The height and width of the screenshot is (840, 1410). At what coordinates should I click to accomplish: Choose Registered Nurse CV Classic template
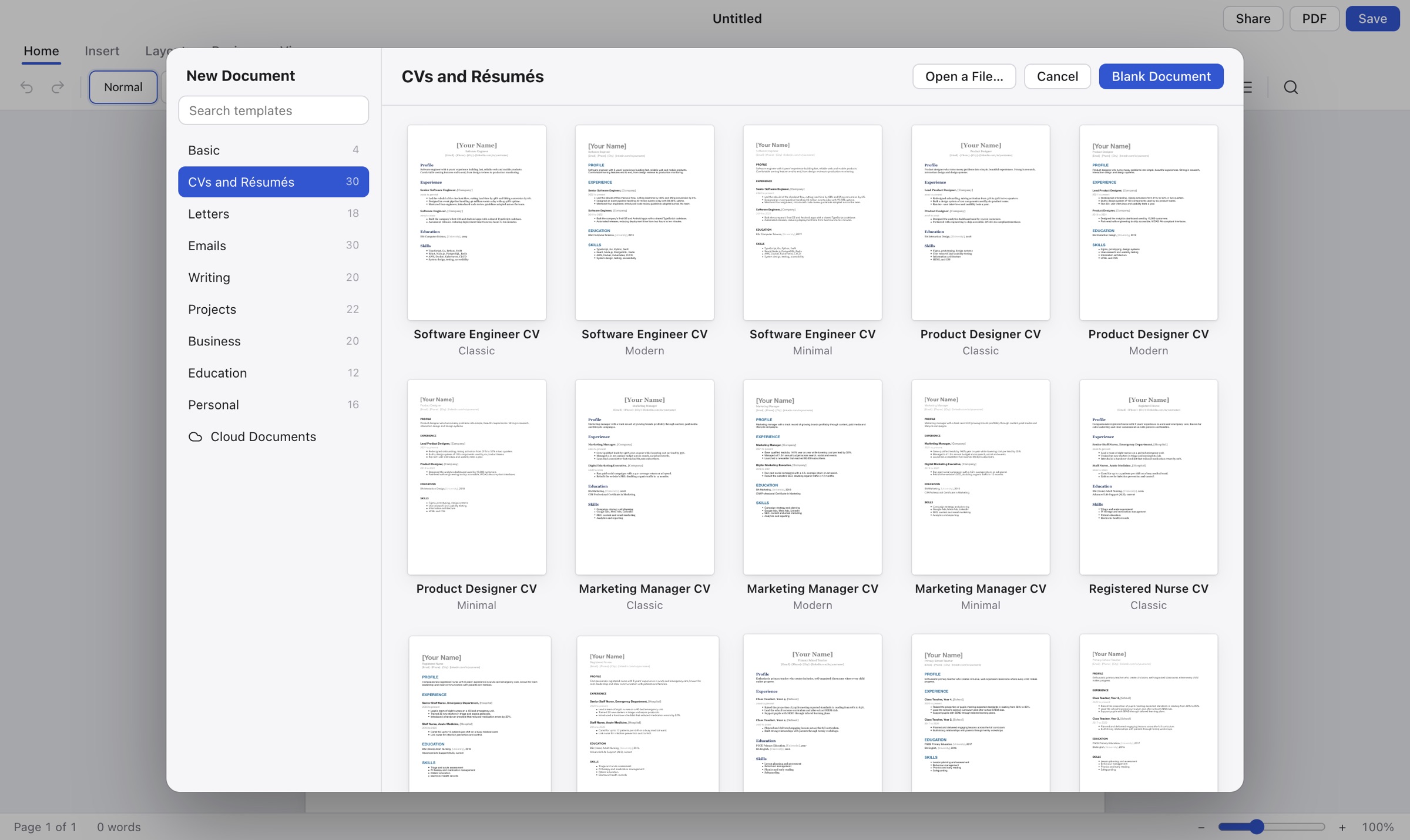(x=1149, y=495)
